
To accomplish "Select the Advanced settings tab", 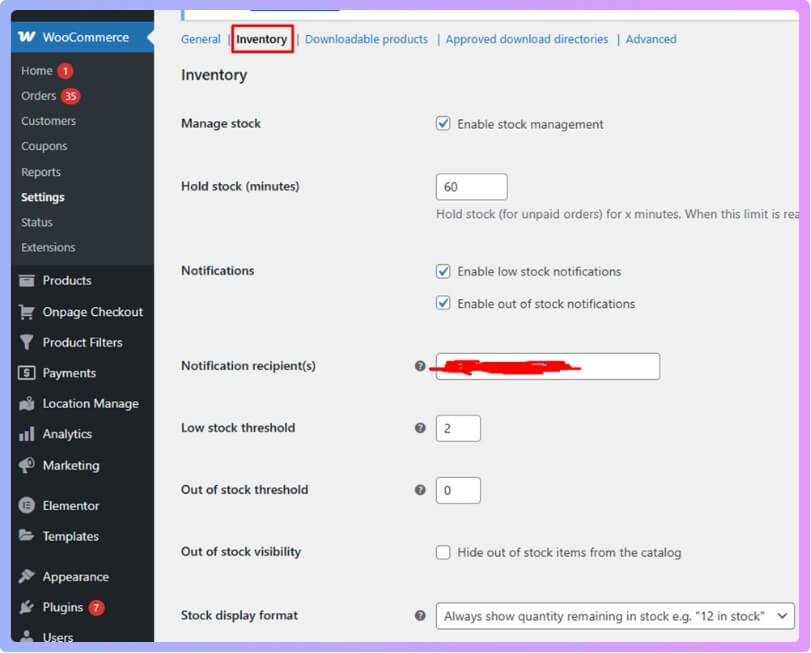I will coord(651,39).
